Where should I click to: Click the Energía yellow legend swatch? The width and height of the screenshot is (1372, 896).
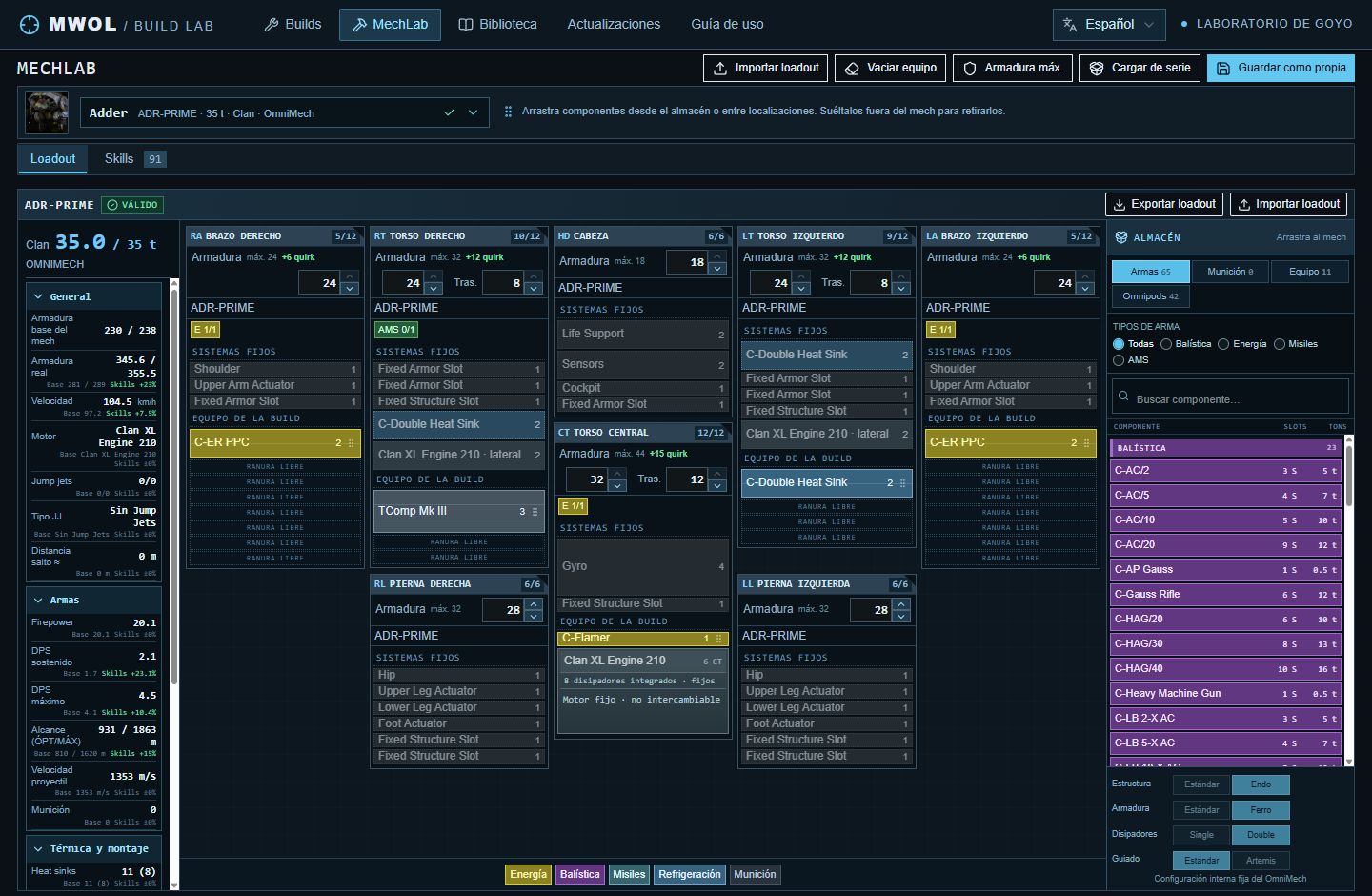click(x=528, y=874)
